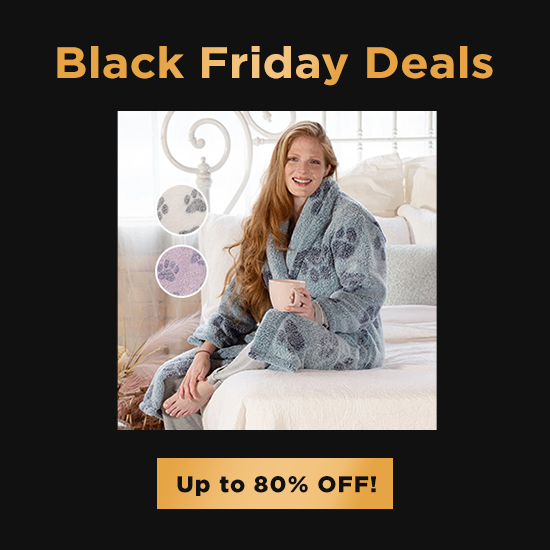Viewport: 550px width, 550px height.
Task: Select the woman's smiling face
Action: (x=304, y=166)
